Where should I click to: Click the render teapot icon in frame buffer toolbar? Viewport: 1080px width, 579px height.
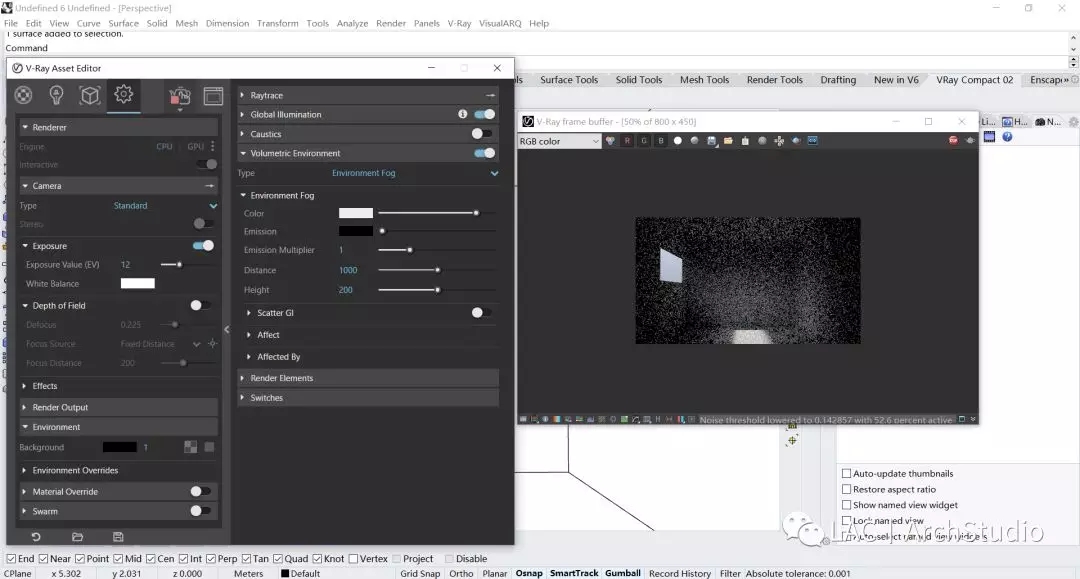click(x=970, y=140)
